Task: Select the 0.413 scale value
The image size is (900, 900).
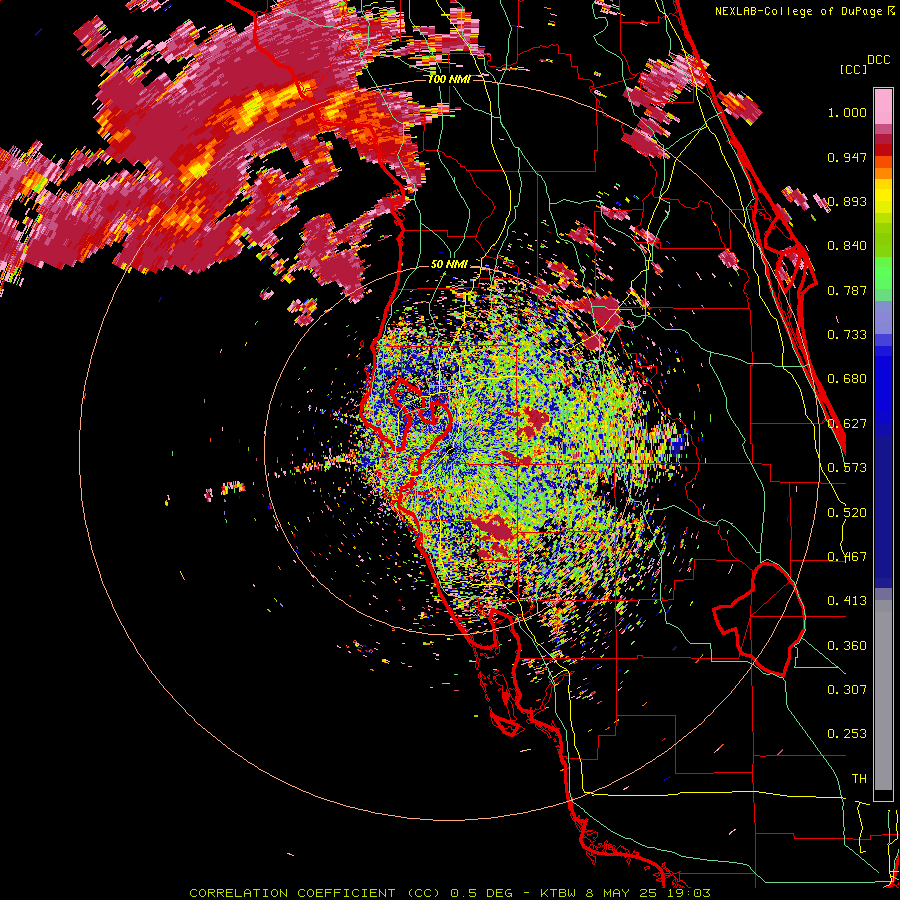Action: click(x=847, y=601)
